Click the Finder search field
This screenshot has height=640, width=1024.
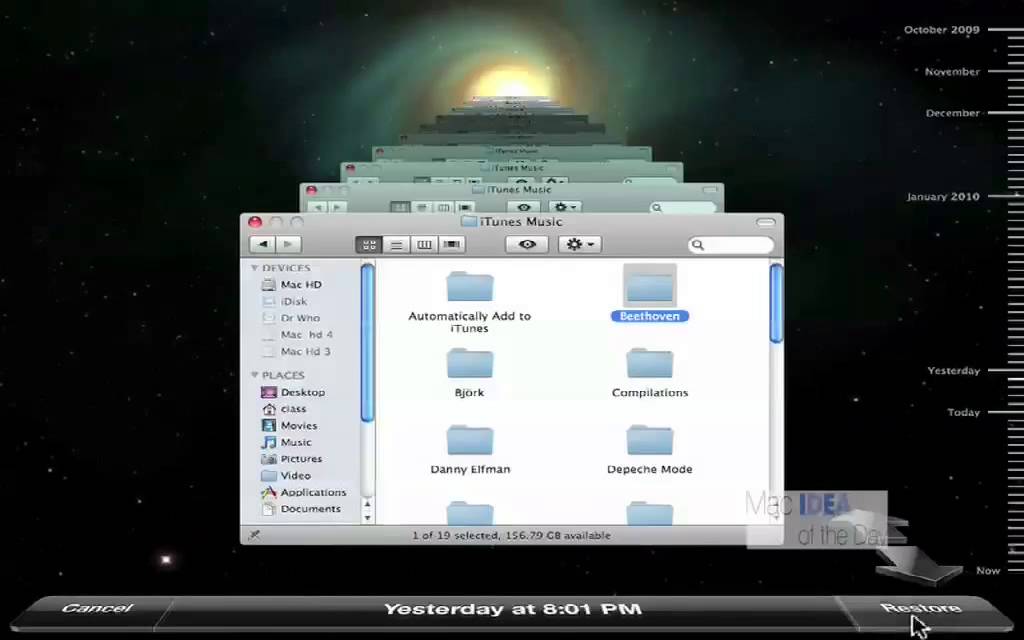coord(731,245)
